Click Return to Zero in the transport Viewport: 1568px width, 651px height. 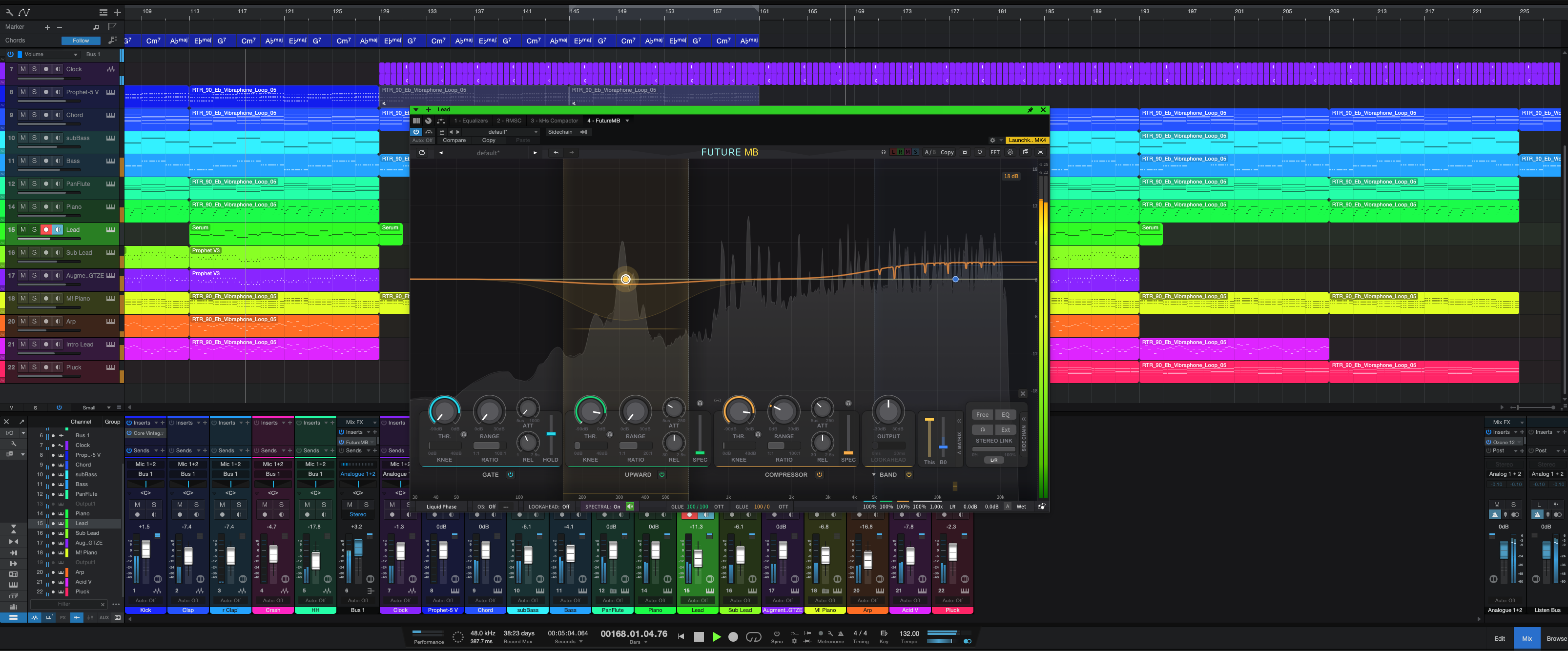pos(681,636)
